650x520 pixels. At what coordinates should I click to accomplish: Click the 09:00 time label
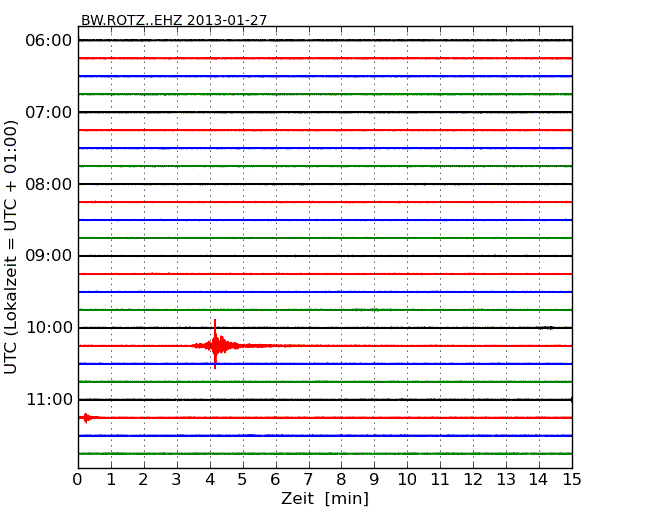pyautogui.click(x=49, y=256)
